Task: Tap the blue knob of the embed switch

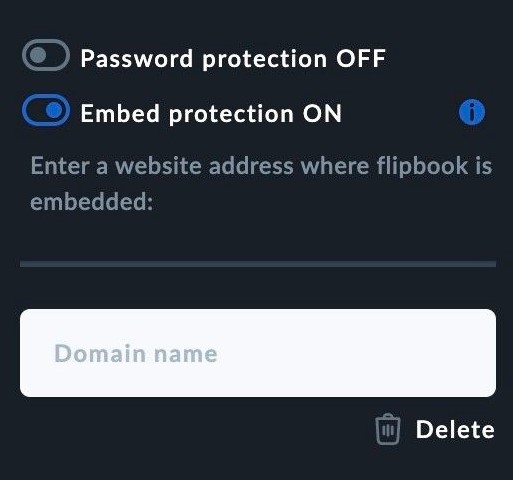Action: coord(54,110)
